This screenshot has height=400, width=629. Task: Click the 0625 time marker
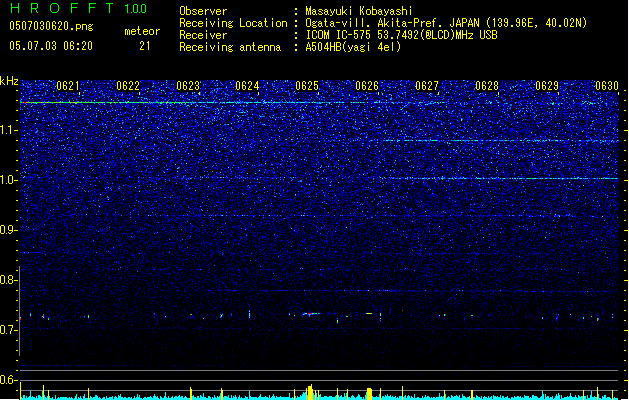(307, 86)
